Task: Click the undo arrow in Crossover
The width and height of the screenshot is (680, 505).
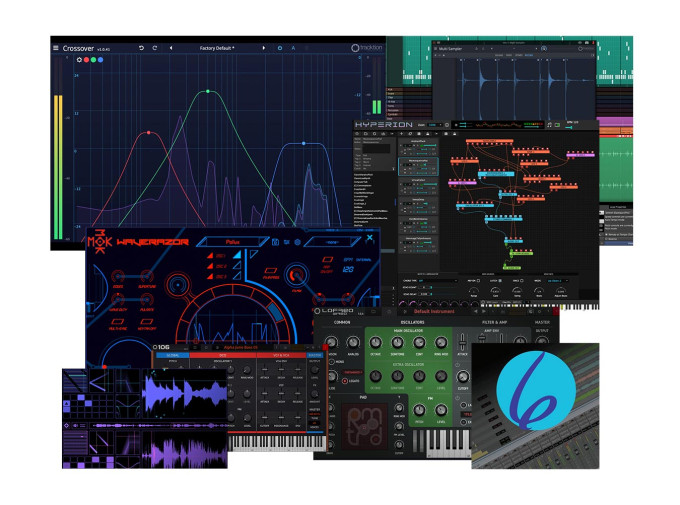Action: pos(141,47)
